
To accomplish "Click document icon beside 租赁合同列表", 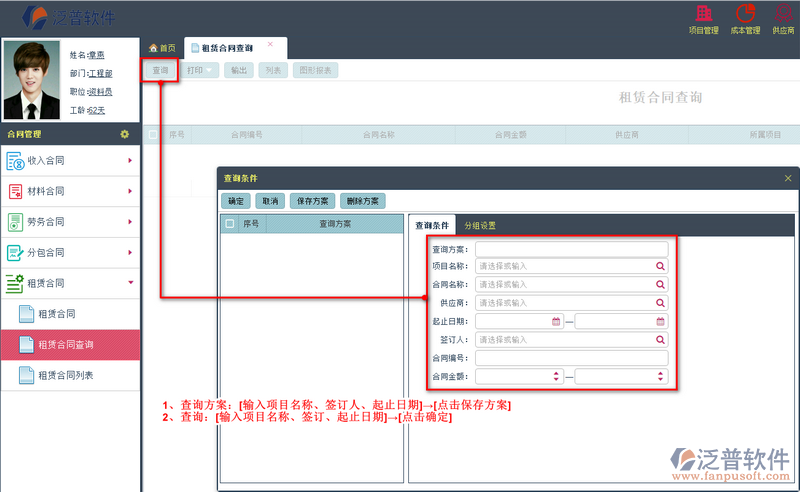I will tap(26, 375).
